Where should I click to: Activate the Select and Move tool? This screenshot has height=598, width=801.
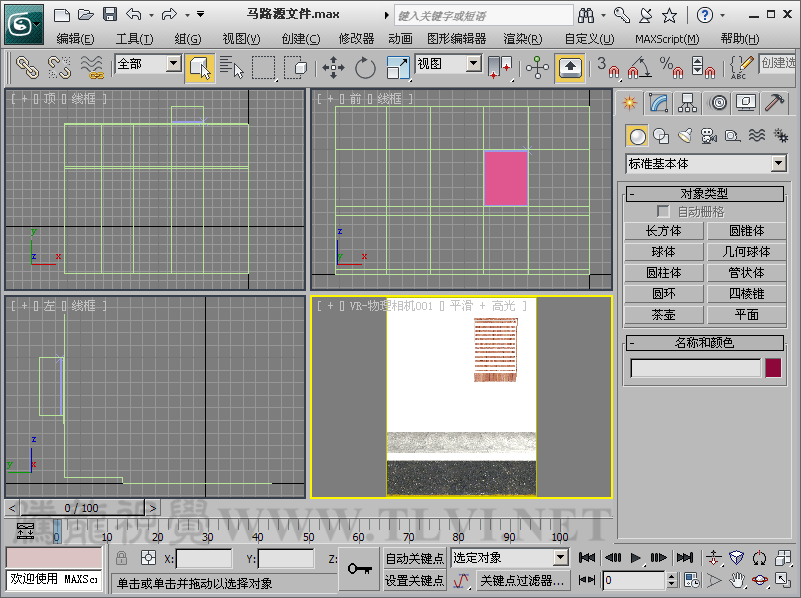click(333, 68)
